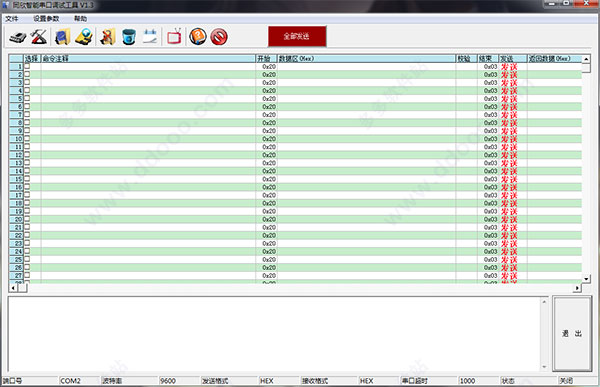Click the red 全部发送 button

coord(297,36)
